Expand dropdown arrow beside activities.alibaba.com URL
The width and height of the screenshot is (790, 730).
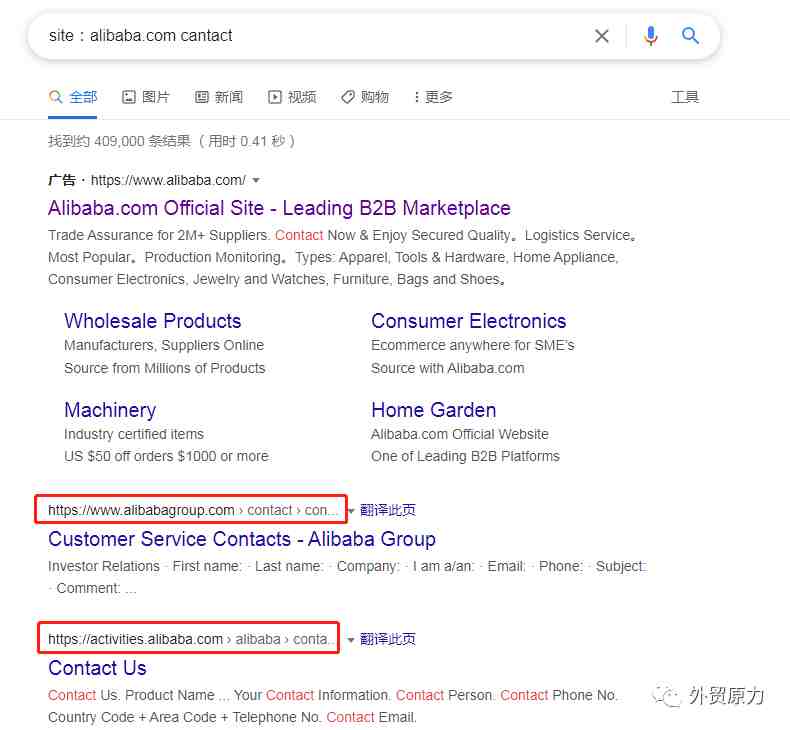pyautogui.click(x=351, y=640)
